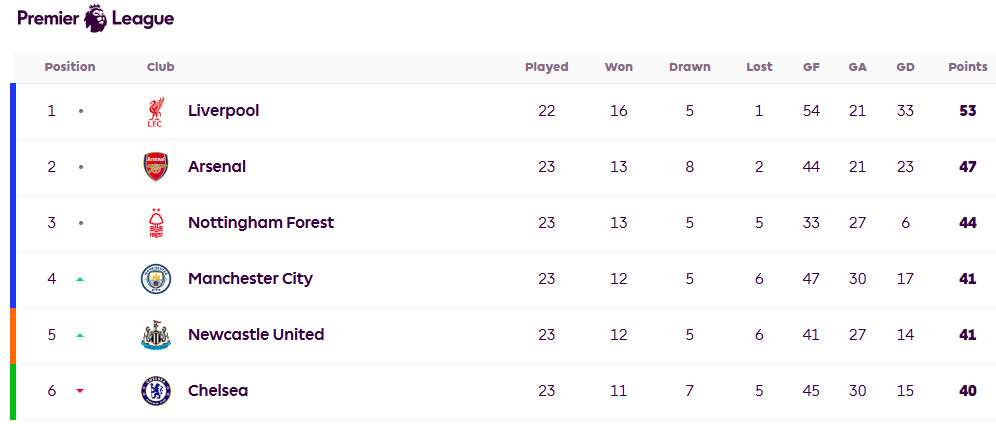Image resolution: width=996 pixels, height=424 pixels.
Task: Click the Club column header
Action: tap(160, 67)
